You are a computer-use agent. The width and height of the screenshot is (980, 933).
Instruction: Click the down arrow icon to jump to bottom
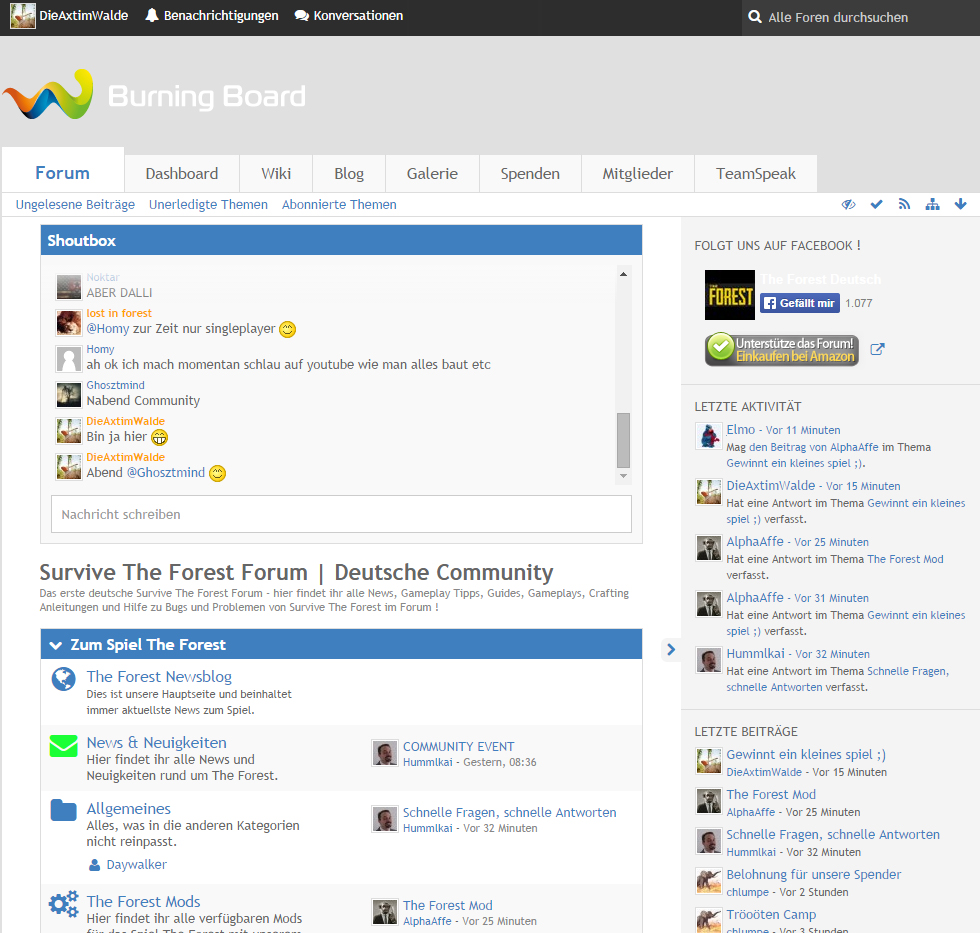pos(961,204)
